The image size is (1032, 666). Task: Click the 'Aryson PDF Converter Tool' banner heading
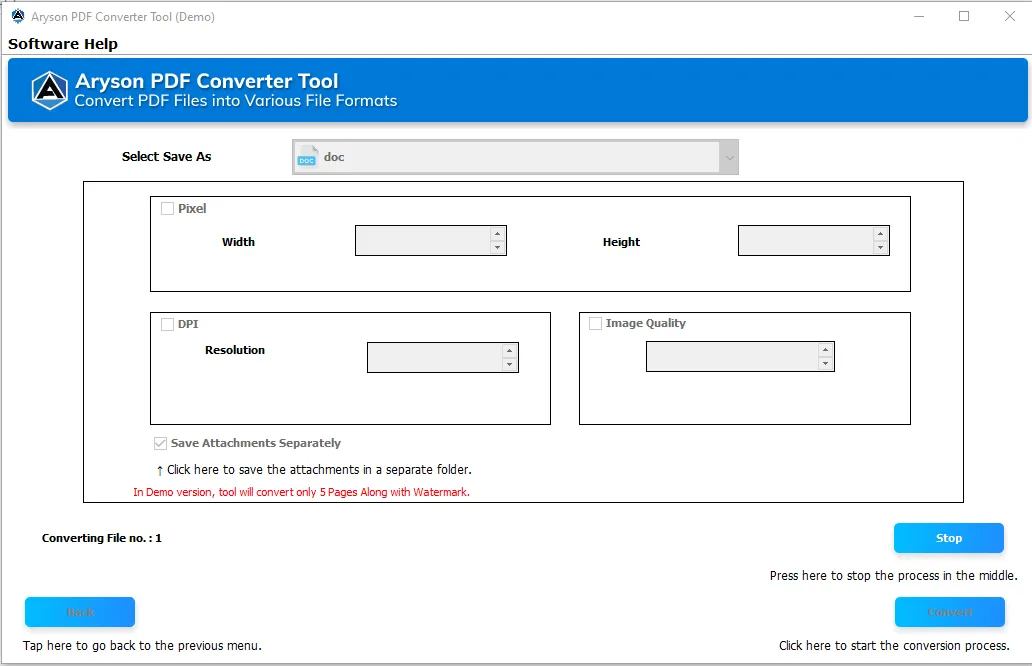207,80
